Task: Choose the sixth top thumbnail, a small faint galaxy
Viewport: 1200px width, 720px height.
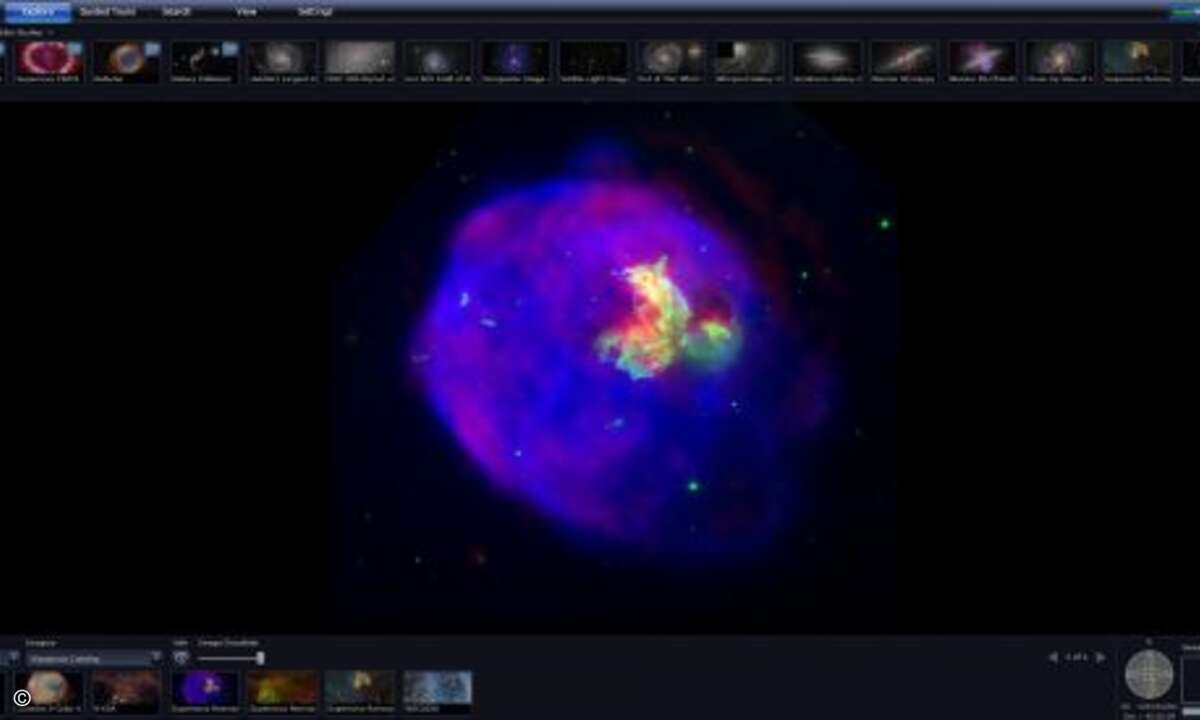Action: tap(437, 61)
